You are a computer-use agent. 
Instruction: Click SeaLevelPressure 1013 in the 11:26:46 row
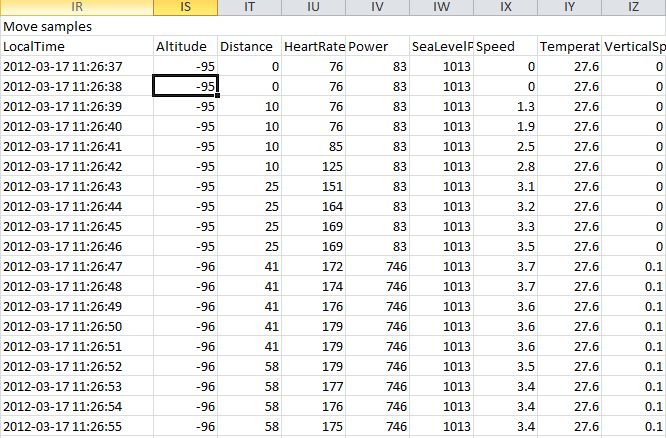442,246
